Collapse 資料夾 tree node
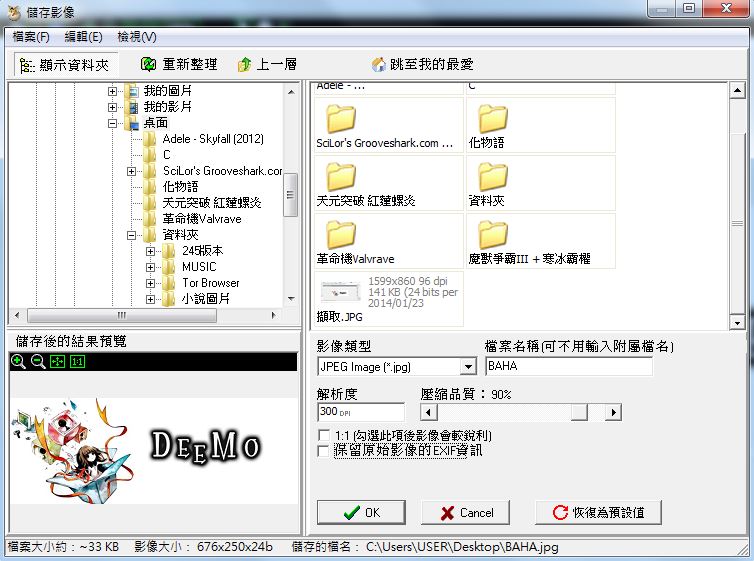Screen dimensions: 754x561 pyautogui.click(x=131, y=235)
